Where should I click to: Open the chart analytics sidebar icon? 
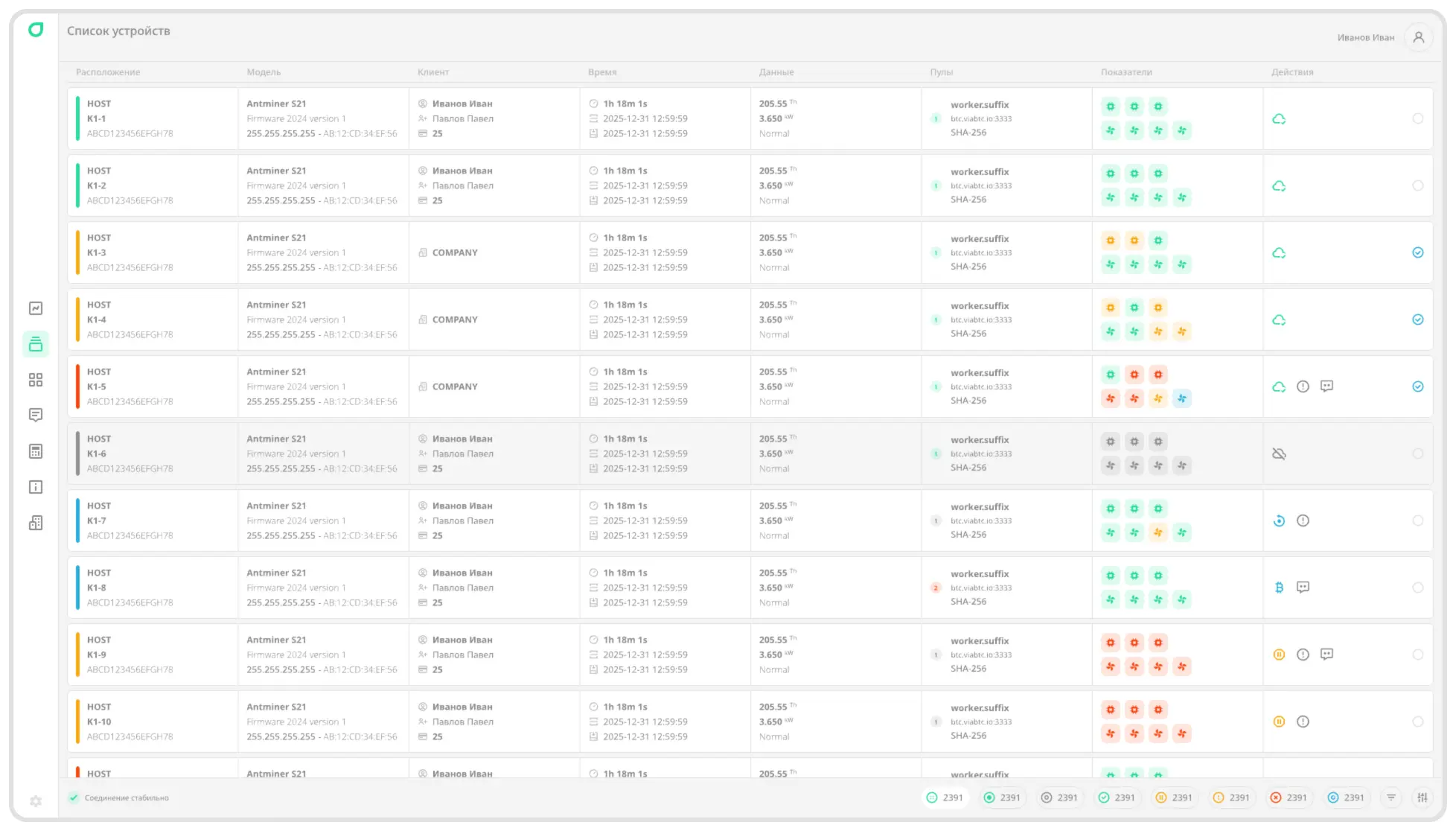point(36,308)
